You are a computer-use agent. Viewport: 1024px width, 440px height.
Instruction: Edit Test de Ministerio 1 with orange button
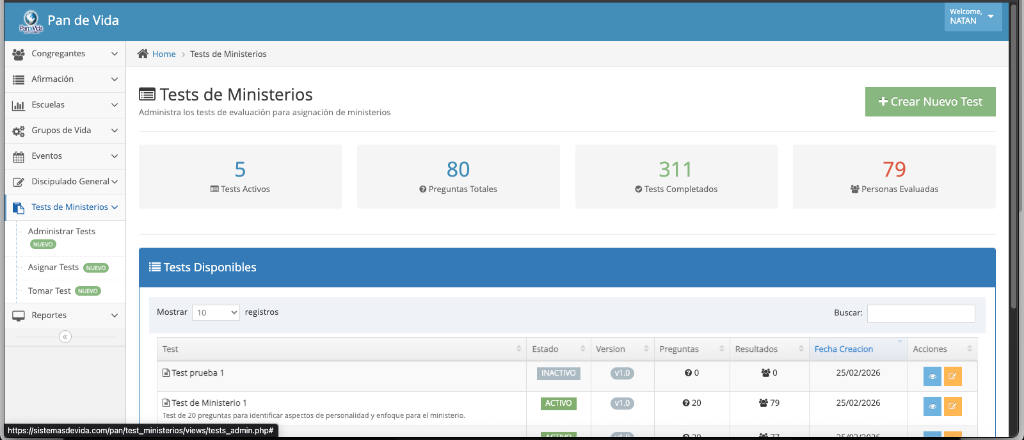click(953, 406)
